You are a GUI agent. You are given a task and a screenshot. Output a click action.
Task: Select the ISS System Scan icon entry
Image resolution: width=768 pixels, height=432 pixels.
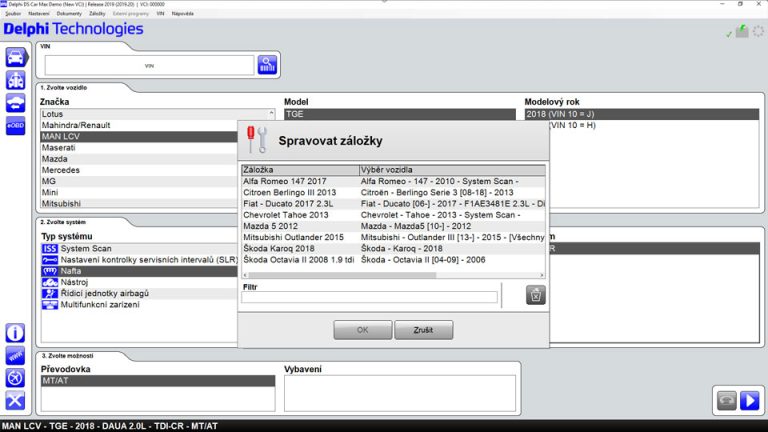50,248
